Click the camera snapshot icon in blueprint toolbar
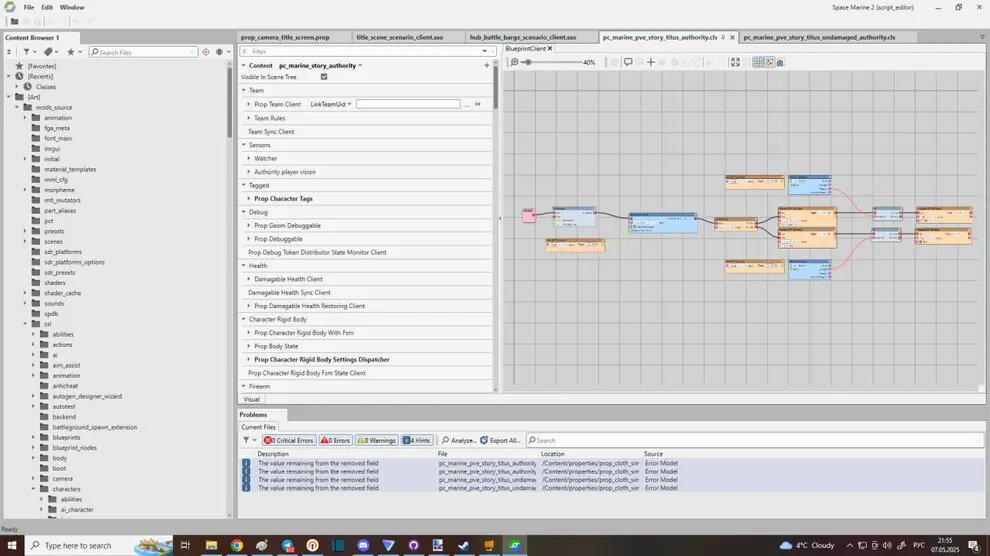Viewport: 990px width, 556px height. pyautogui.click(x=780, y=62)
